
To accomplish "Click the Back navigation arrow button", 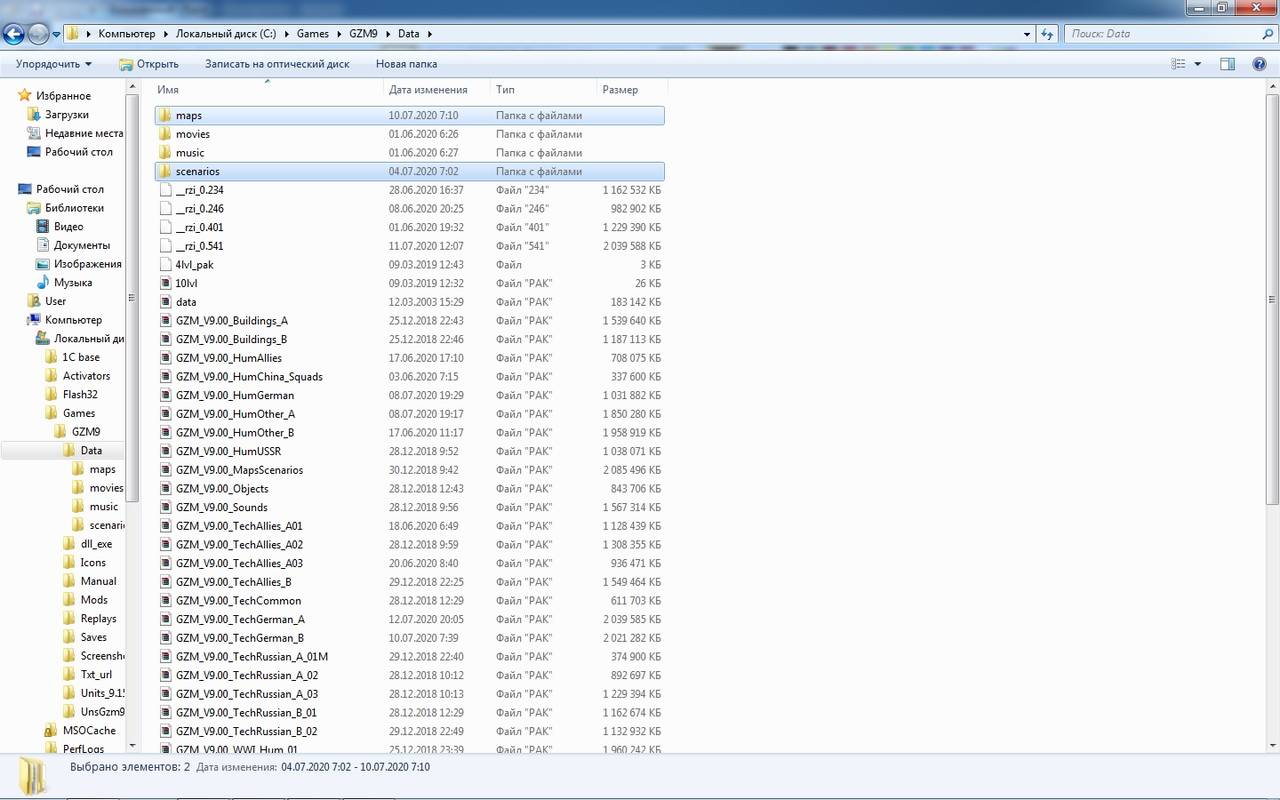I will point(13,34).
